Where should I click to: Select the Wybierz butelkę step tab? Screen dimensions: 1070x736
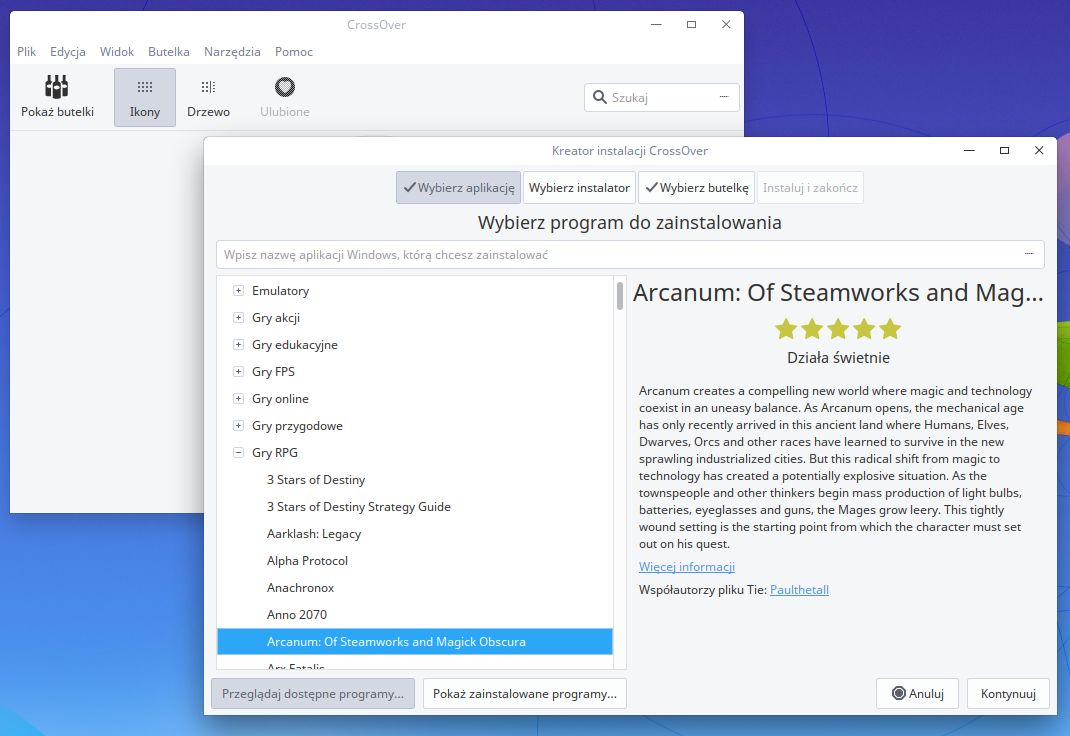(697, 188)
